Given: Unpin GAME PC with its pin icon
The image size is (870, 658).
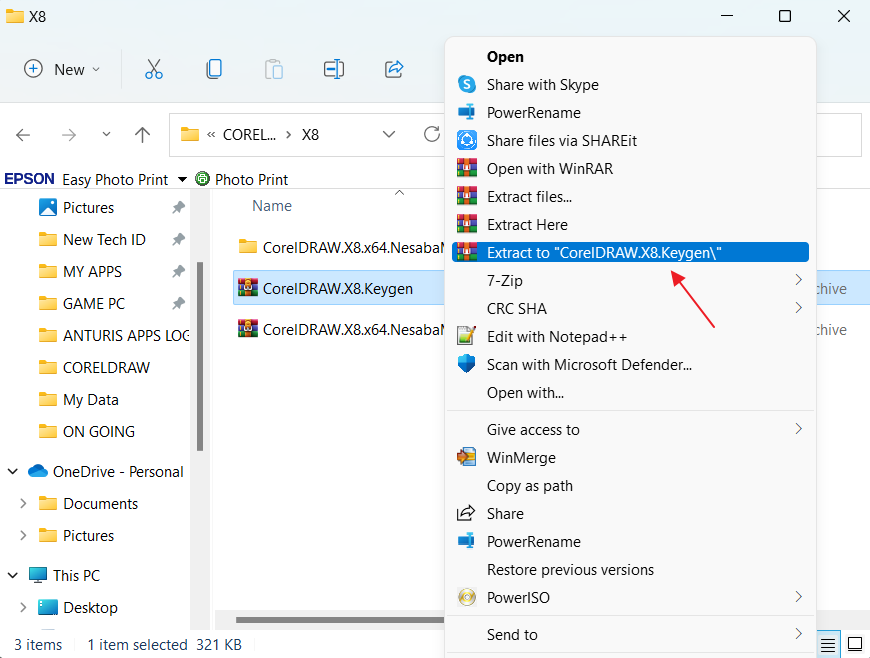Looking at the screenshot, I should pos(178,303).
